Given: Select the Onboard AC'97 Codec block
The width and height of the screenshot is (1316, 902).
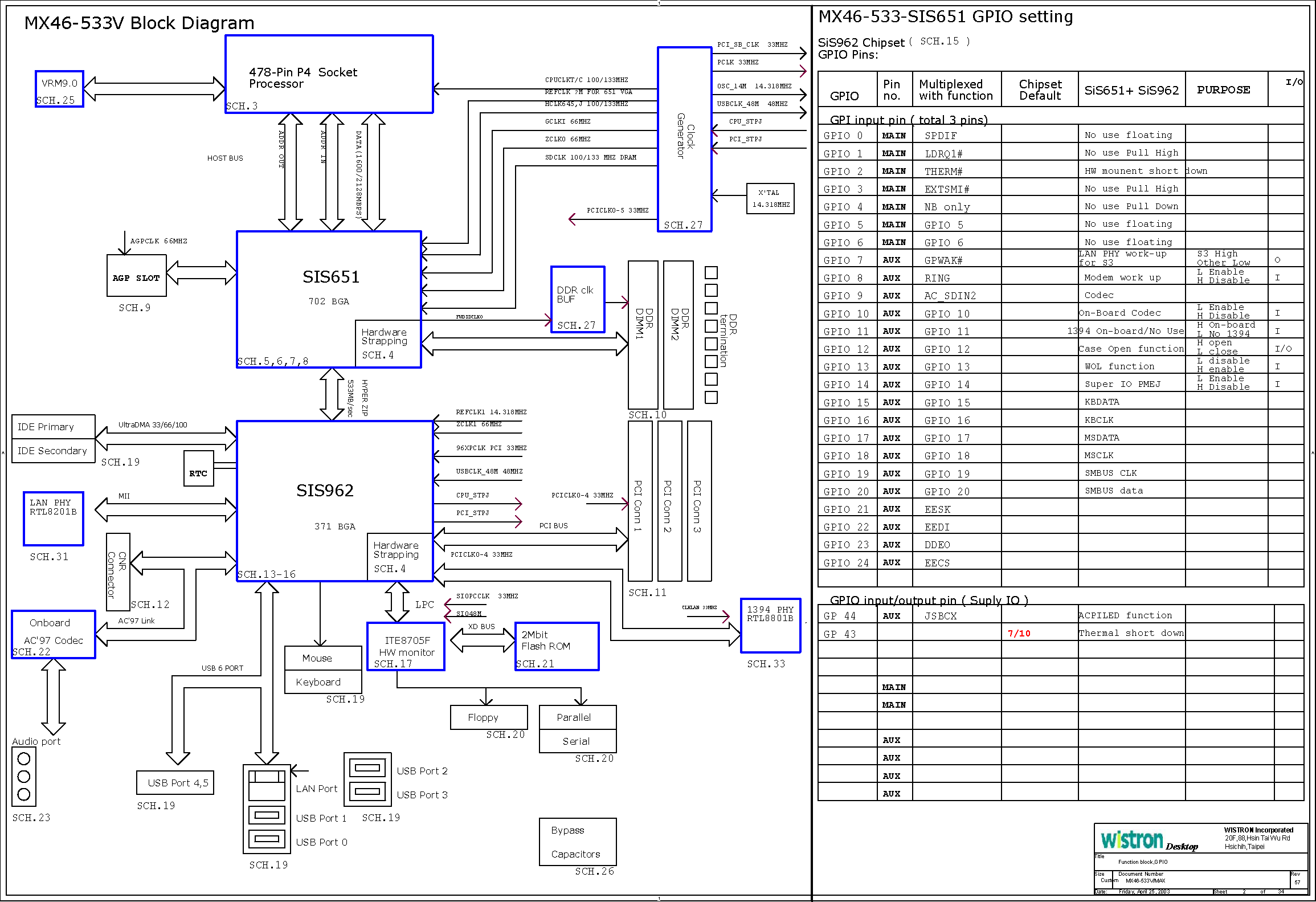Looking at the screenshot, I should point(54,635).
